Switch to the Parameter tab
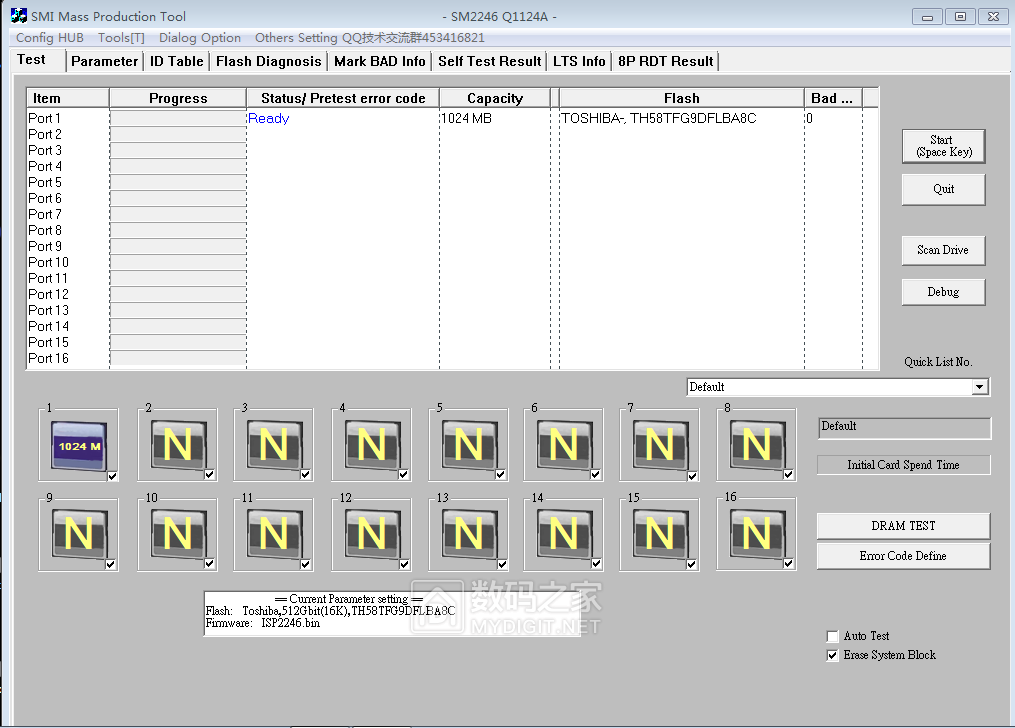The image size is (1015, 728). coord(104,61)
